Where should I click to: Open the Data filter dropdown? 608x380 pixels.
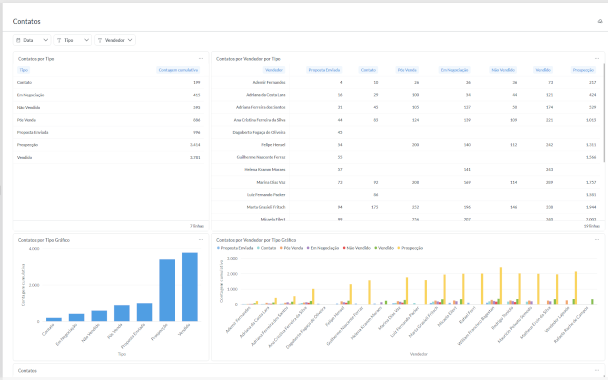pyautogui.click(x=32, y=40)
